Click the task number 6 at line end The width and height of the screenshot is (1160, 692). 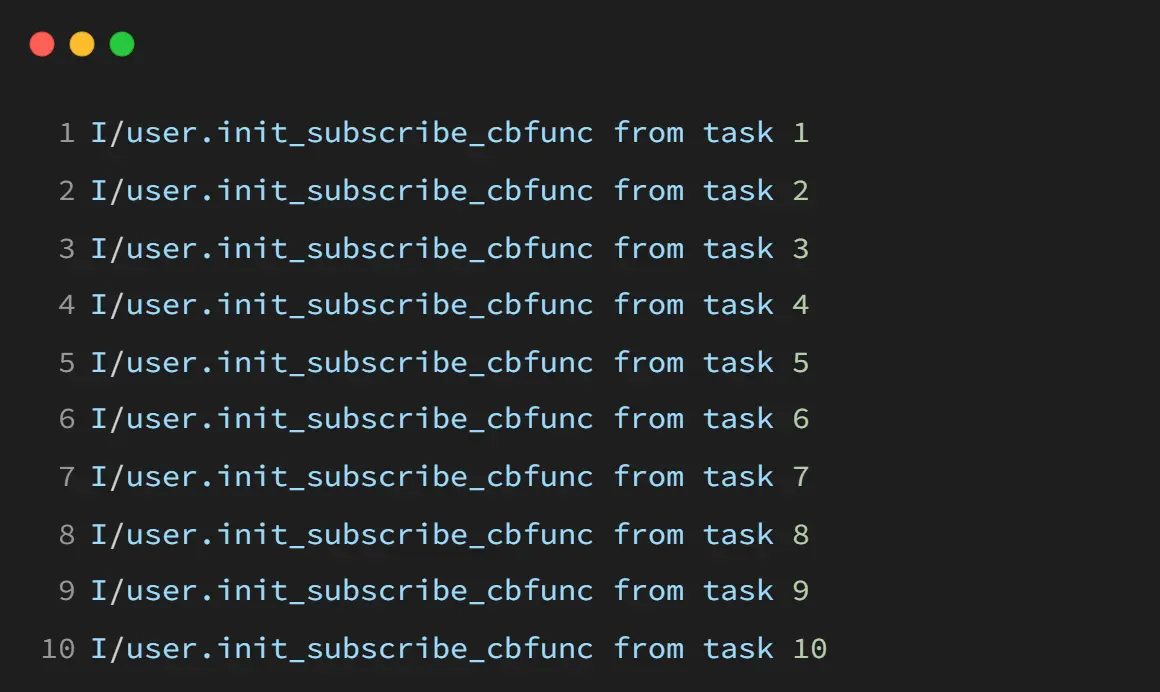[x=801, y=420]
